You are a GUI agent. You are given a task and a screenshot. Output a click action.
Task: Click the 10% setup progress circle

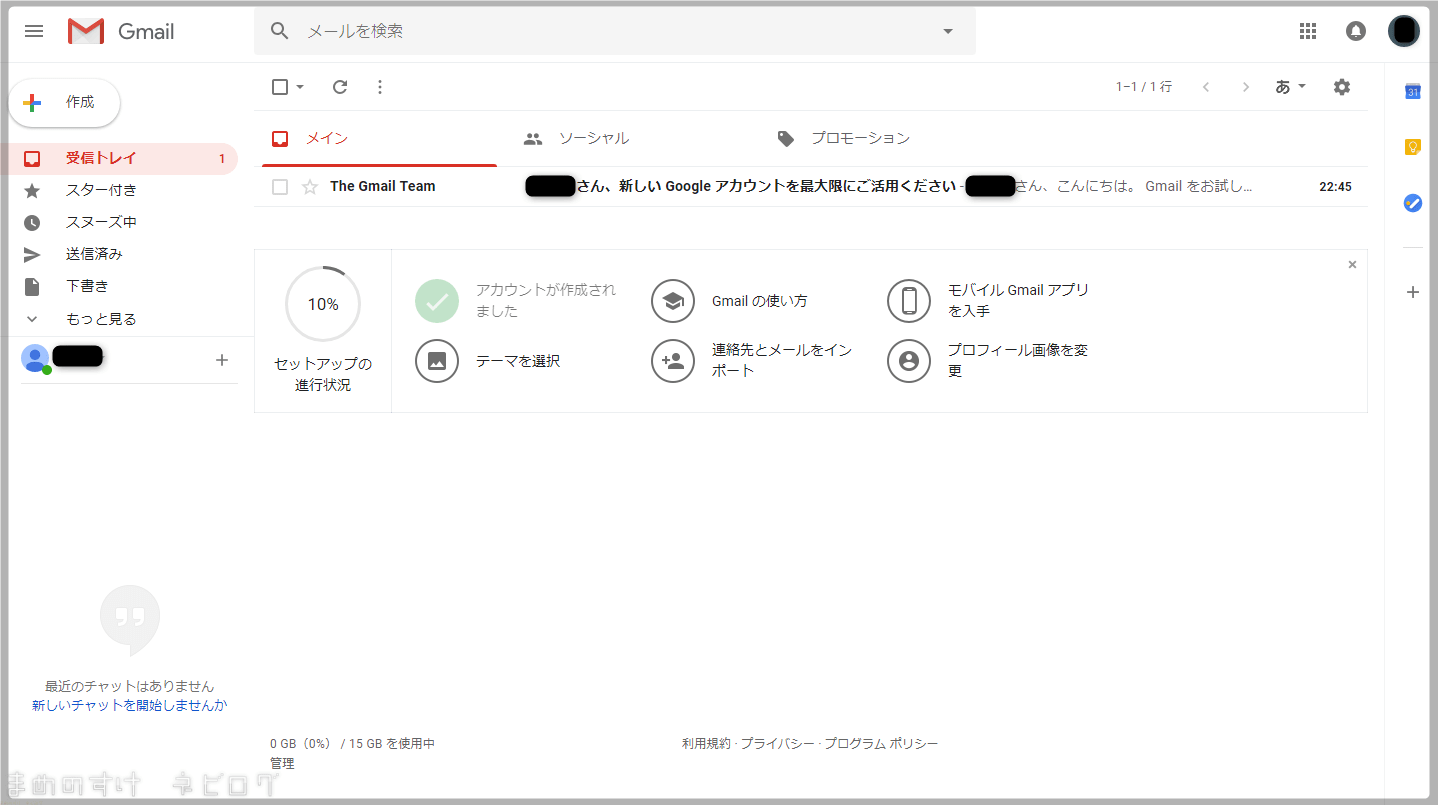[323, 304]
